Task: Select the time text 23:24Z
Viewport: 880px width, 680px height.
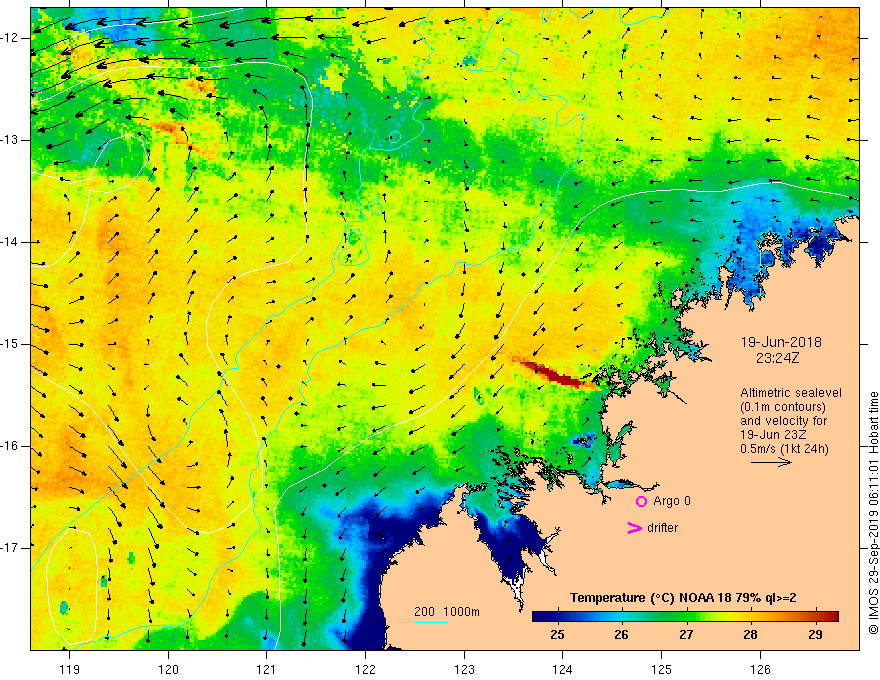Action: click(x=777, y=358)
